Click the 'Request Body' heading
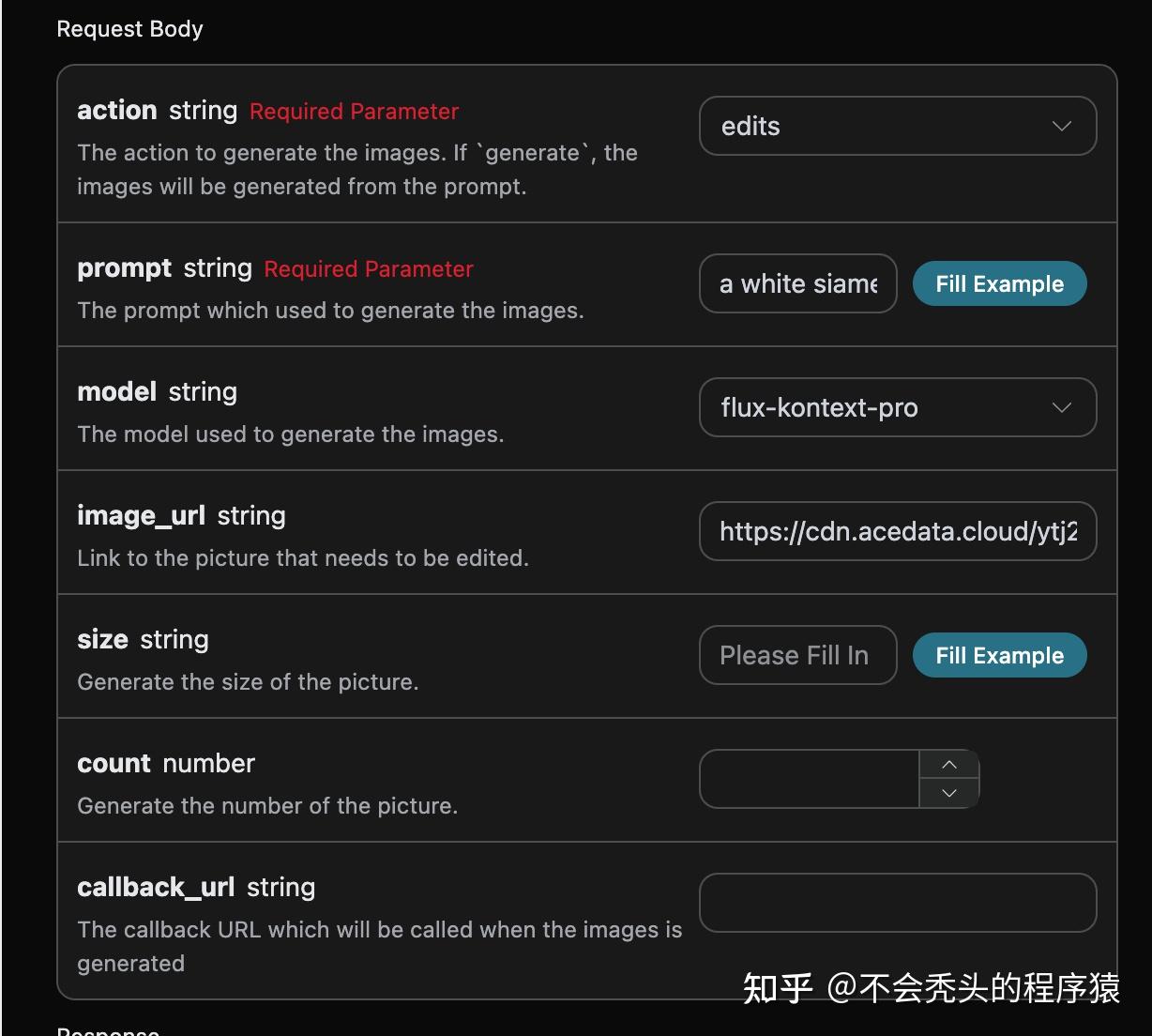Image resolution: width=1152 pixels, height=1036 pixels. pyautogui.click(x=129, y=29)
